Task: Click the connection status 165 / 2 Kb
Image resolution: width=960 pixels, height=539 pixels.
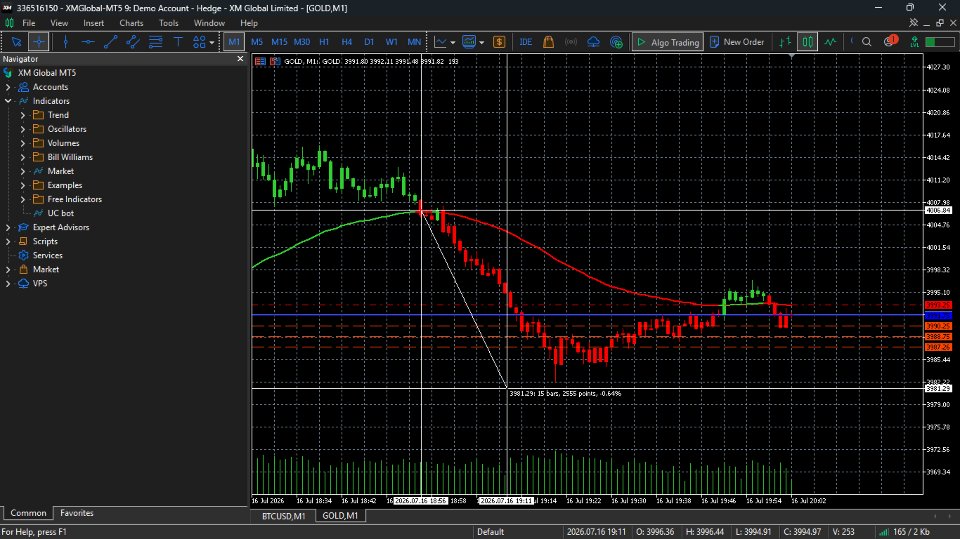Action: (x=906, y=532)
